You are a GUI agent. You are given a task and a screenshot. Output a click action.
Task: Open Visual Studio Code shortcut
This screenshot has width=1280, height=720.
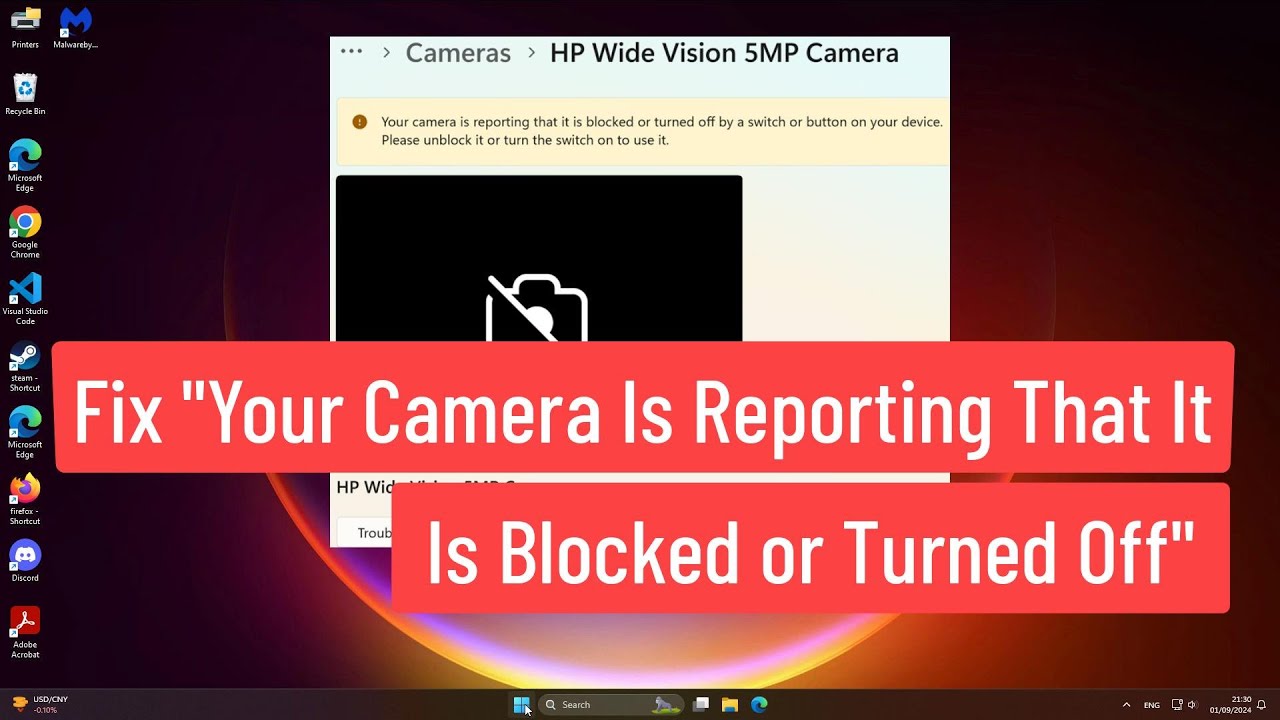tap(25, 299)
